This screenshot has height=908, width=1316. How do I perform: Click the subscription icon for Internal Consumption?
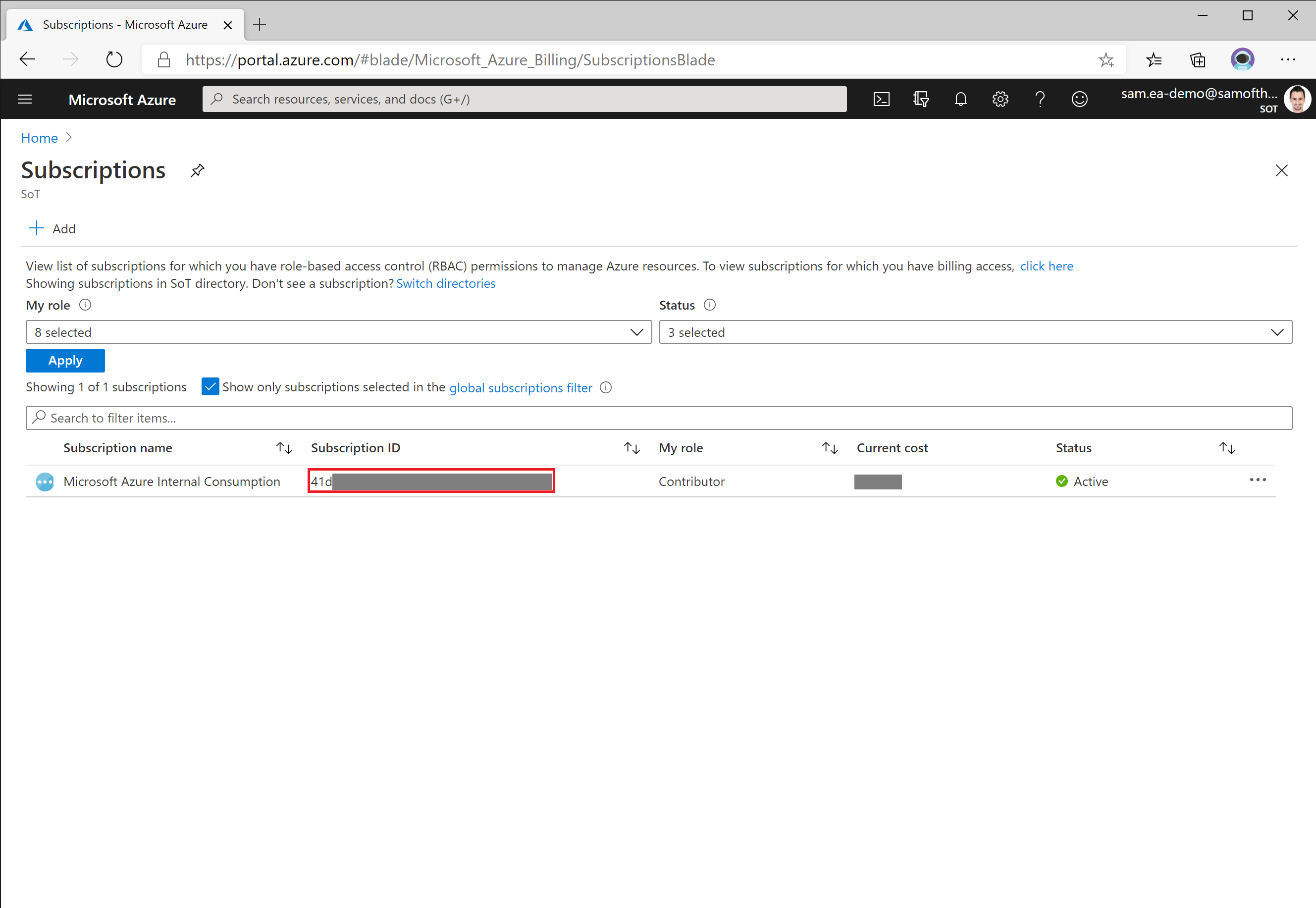tap(45, 482)
